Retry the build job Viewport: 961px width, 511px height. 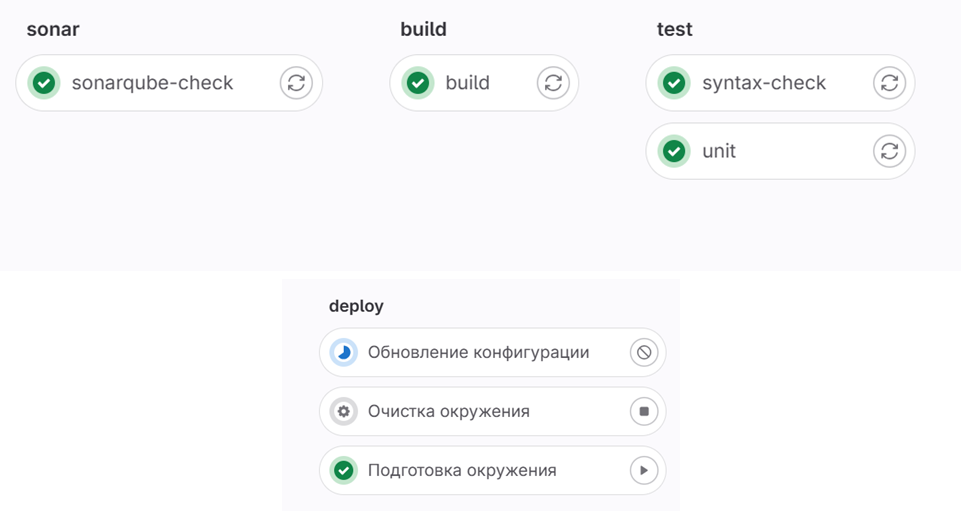click(553, 83)
